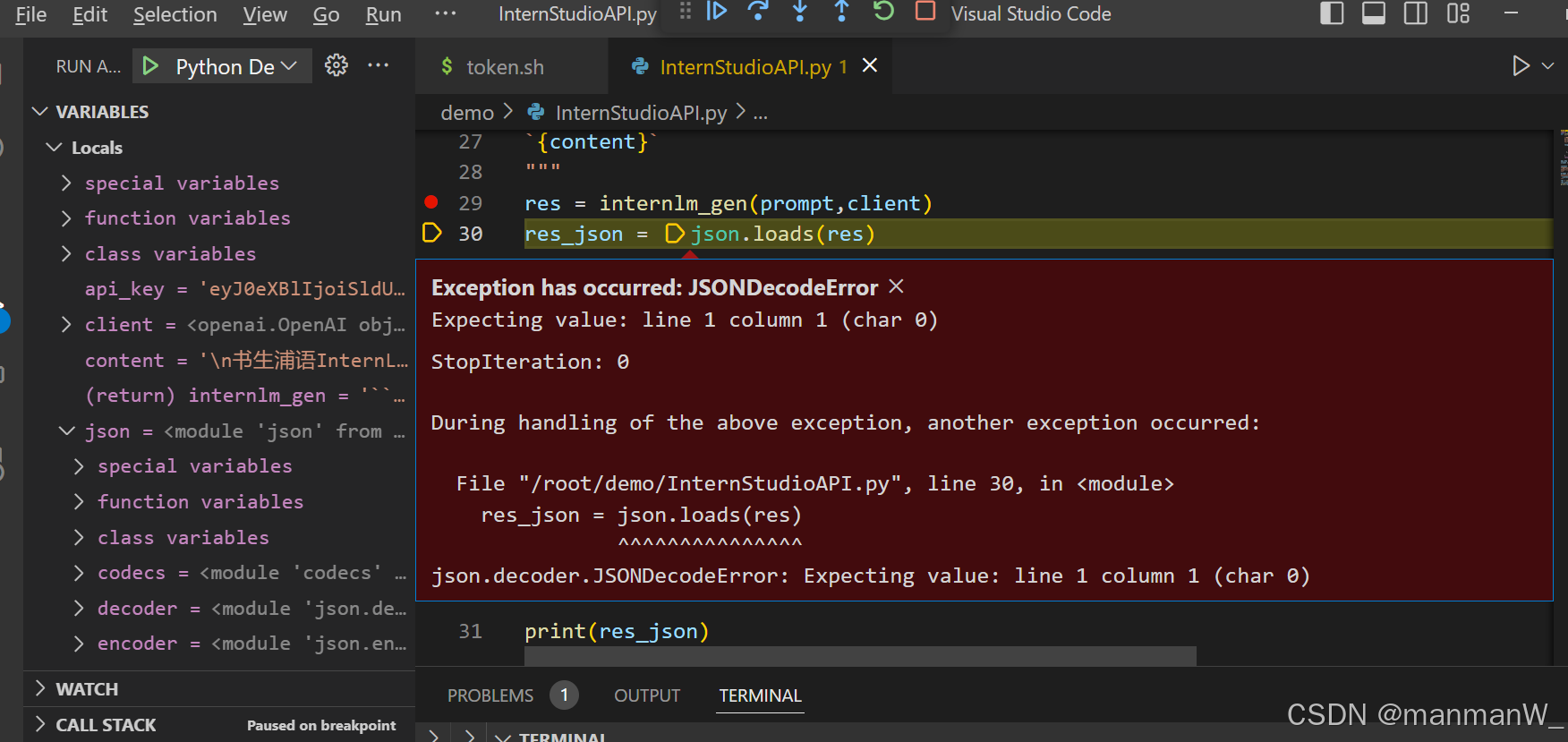1568x742 pixels.
Task: Click the demo breadcrumb folder
Action: pyautogui.click(x=467, y=113)
